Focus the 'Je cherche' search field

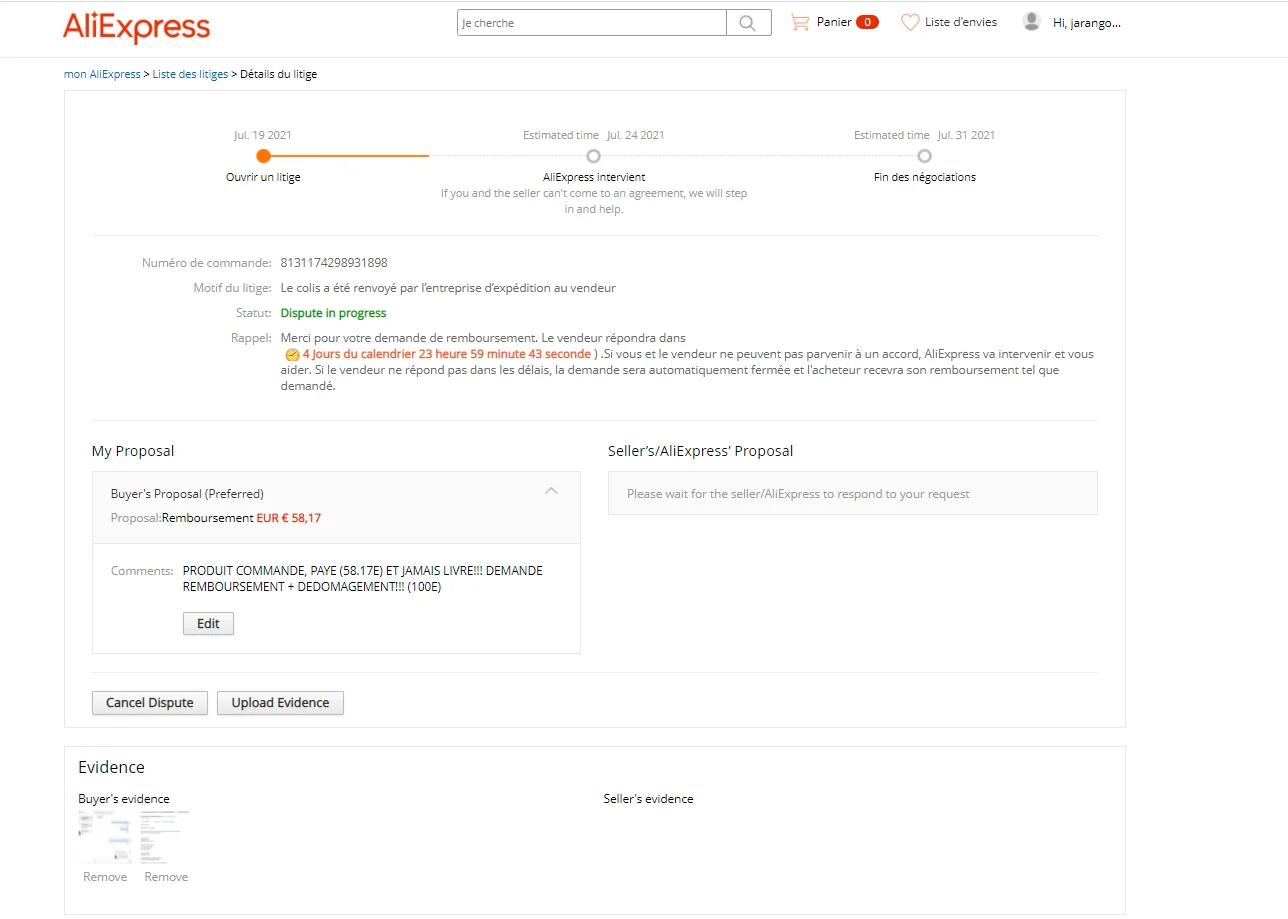point(592,23)
